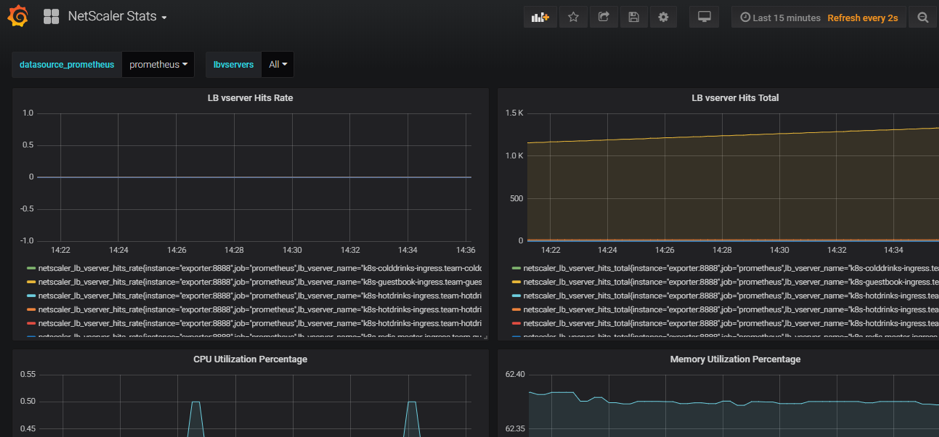Screen dimensions: 939x437
Task: Click green color line of colddrinks Hits Total legend
Action: click(x=516, y=268)
